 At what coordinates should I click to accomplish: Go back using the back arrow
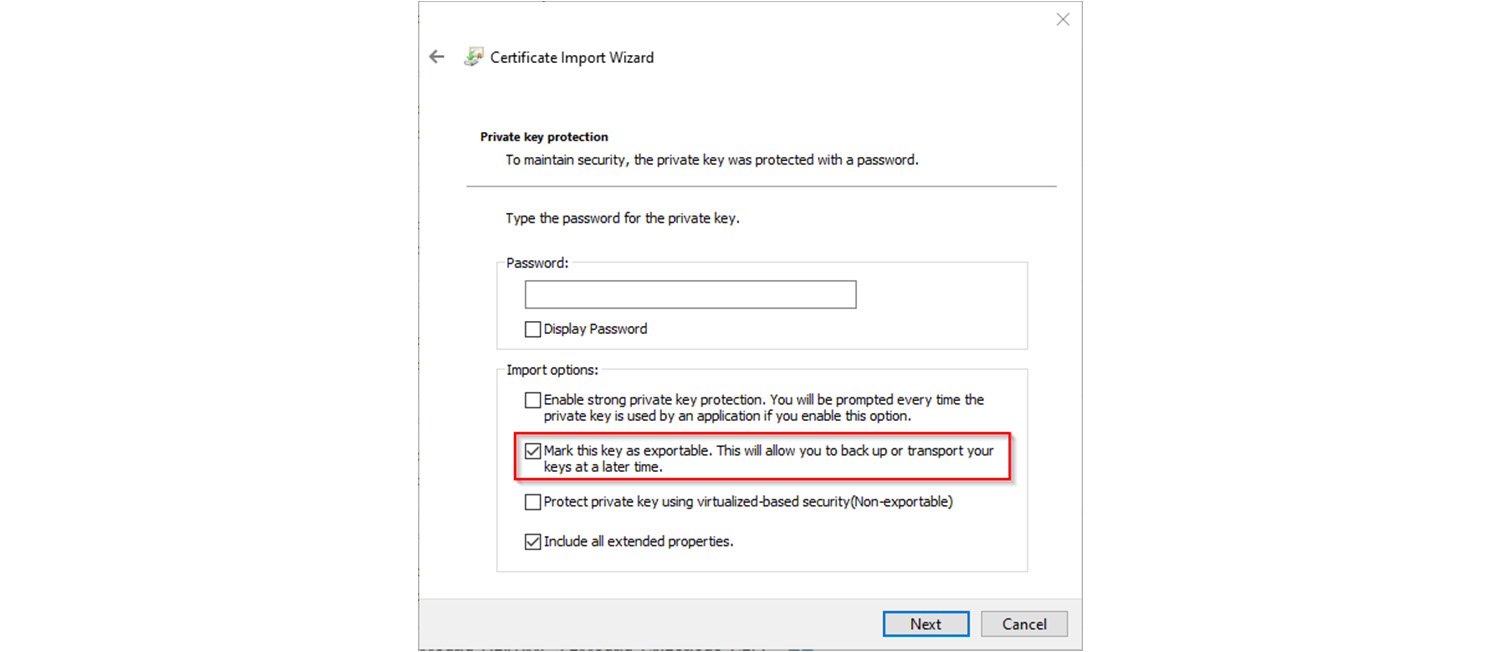[x=437, y=57]
